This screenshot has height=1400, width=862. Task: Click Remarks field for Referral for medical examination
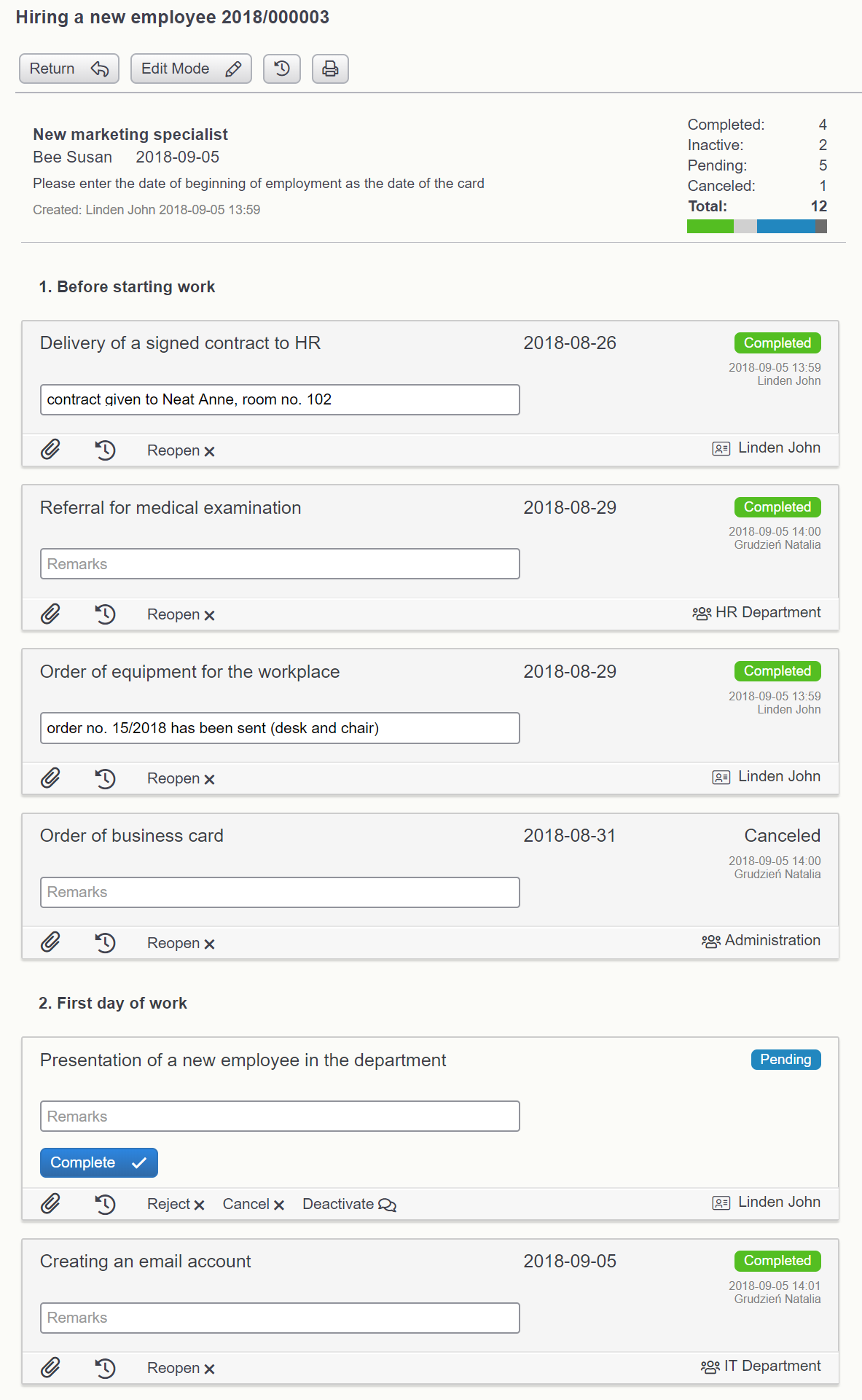280,564
